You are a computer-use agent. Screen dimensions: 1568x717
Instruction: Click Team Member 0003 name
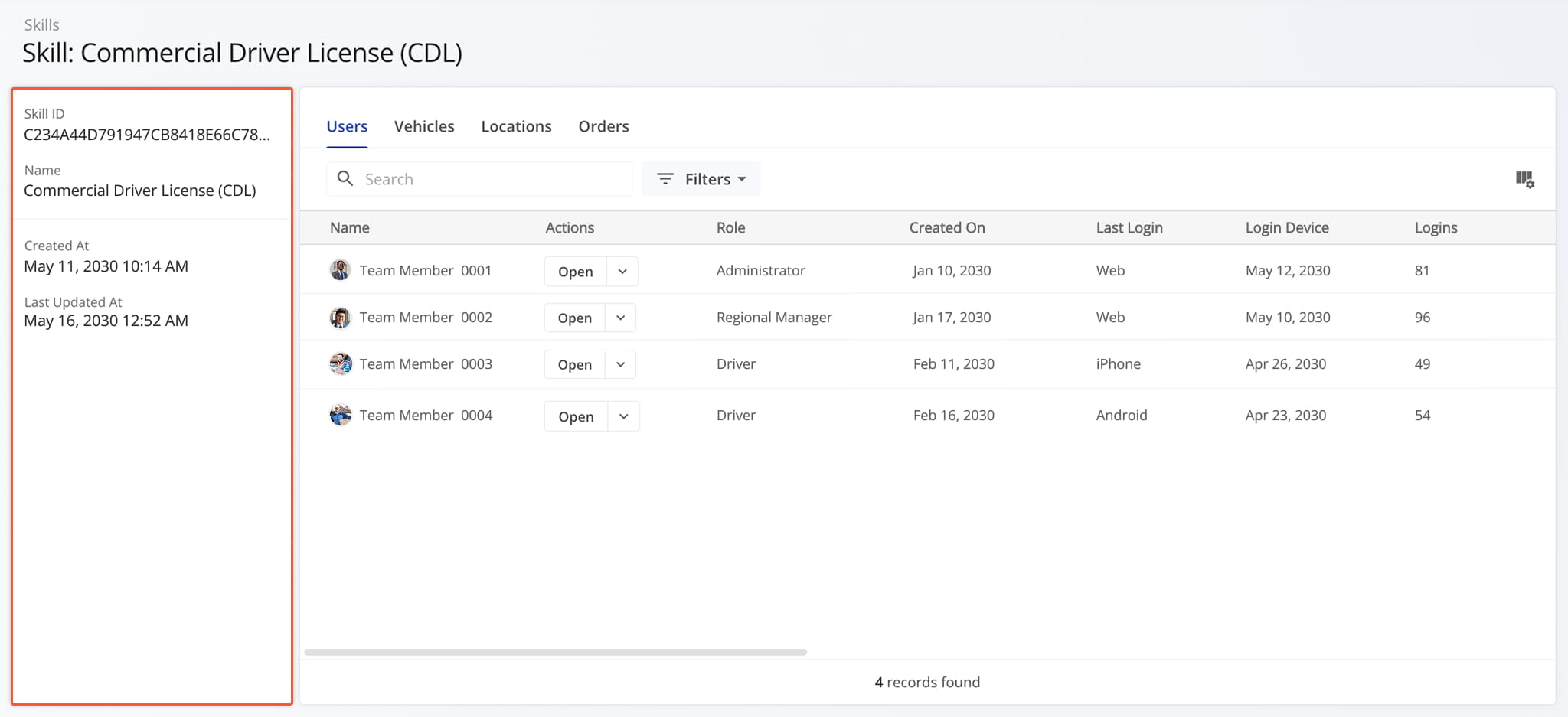tap(426, 363)
